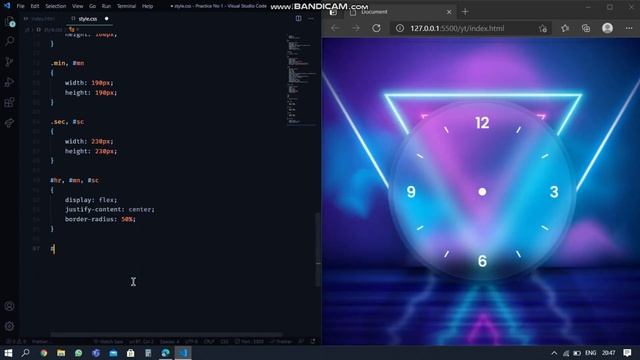Open Live Share view in activity bar
This screenshot has width=640, height=360.
9,122
